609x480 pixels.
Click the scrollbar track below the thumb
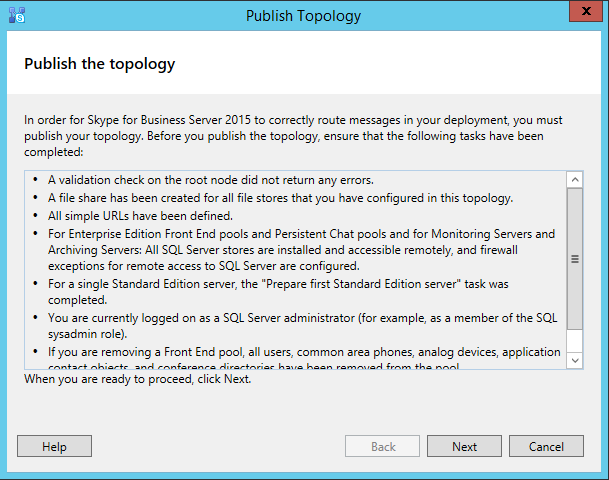pos(574,338)
